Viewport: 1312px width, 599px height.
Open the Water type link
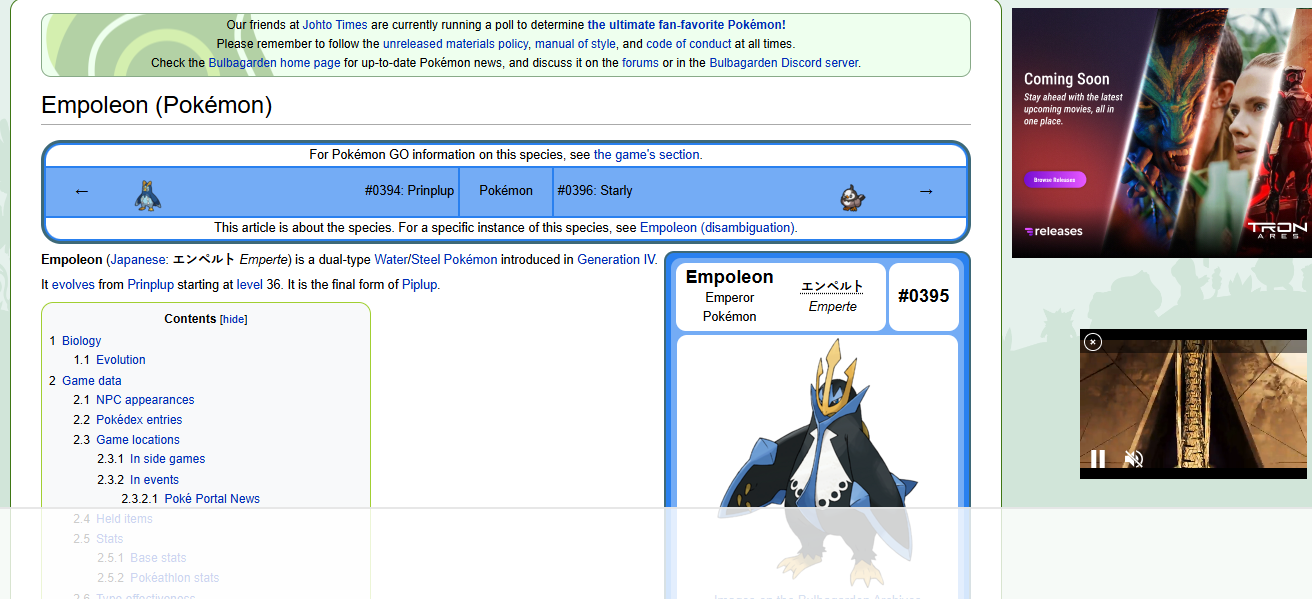pos(392,260)
